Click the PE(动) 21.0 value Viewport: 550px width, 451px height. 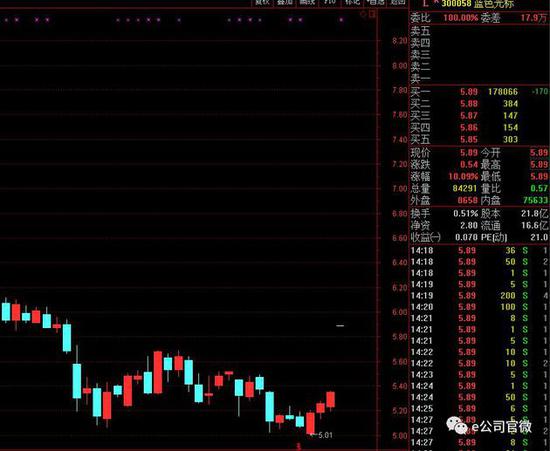tap(539, 237)
